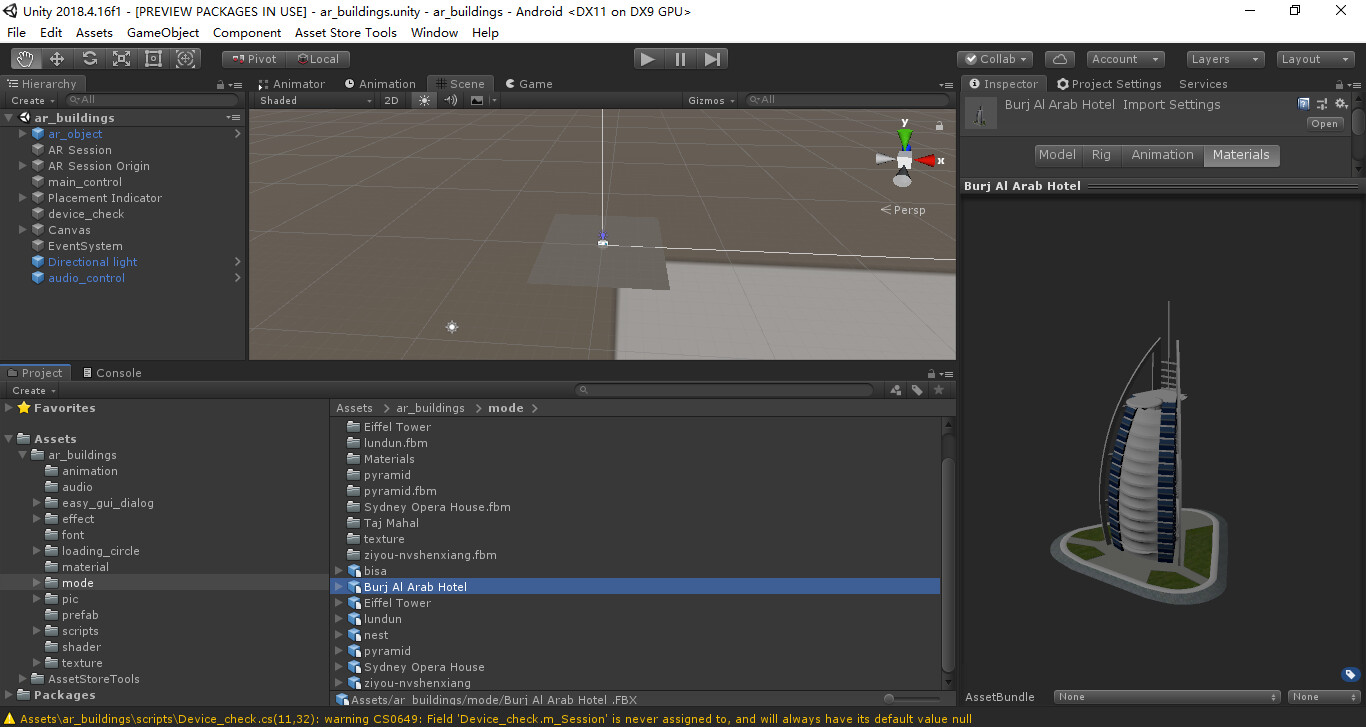
Task: Activate the Scale tool
Action: click(121, 58)
